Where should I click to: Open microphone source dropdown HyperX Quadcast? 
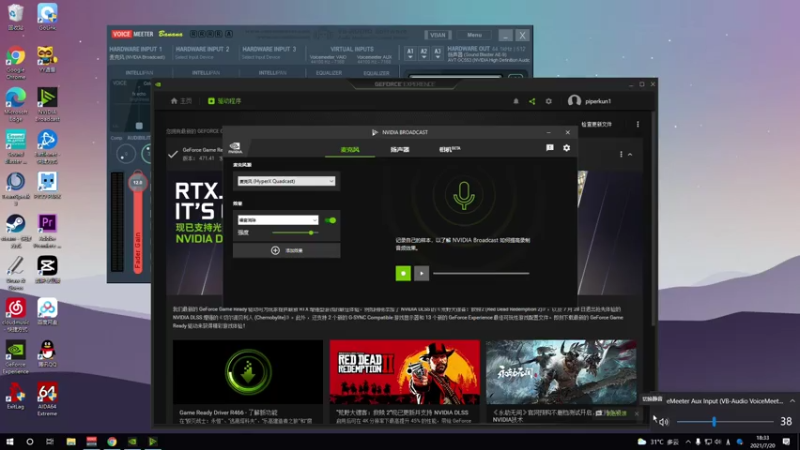[286, 181]
